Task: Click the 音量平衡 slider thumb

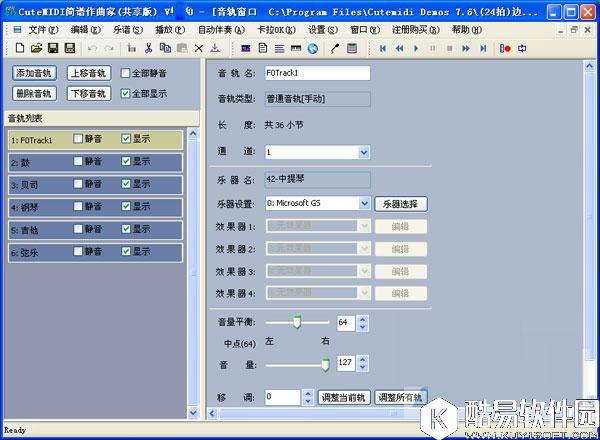Action: 297,322
